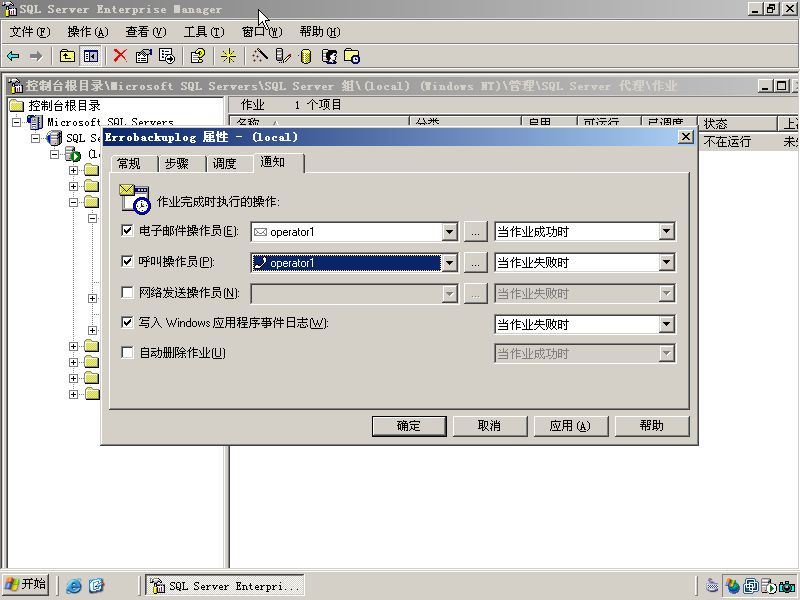Click SQL Server Enterprise Manager taskbar button
The width and height of the screenshot is (800, 600).
[x=225, y=586]
